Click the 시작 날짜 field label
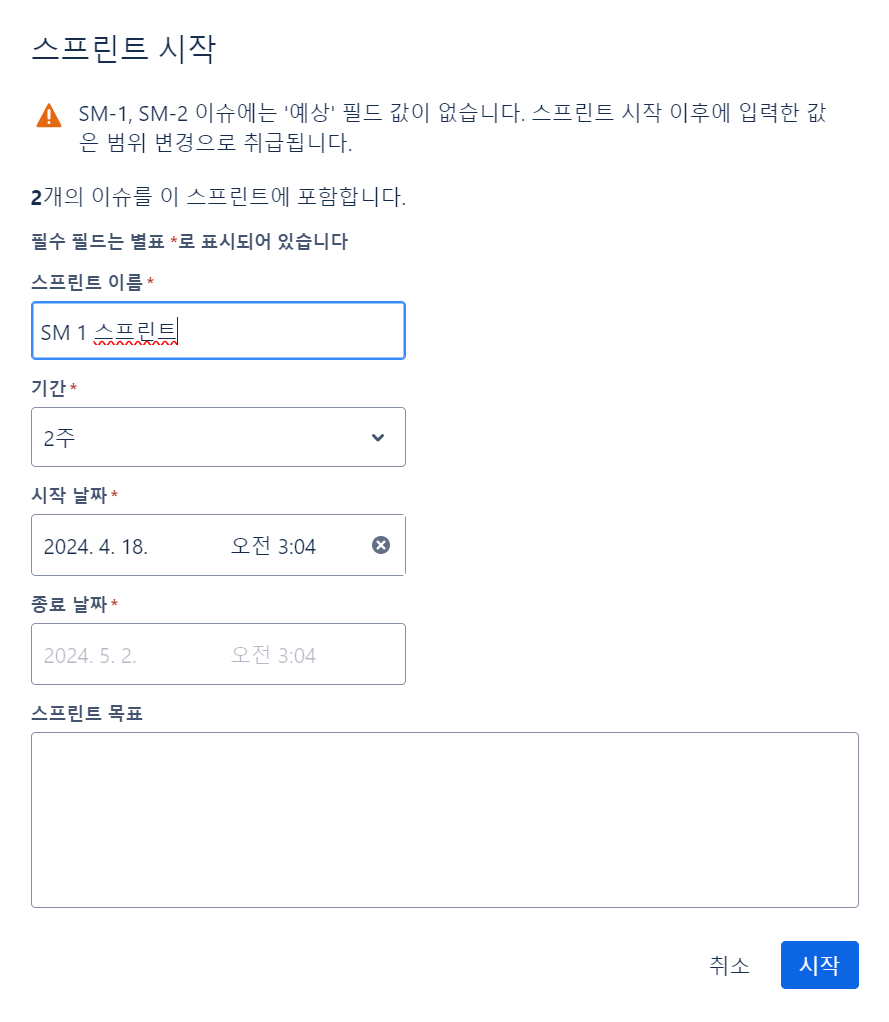889x1022 pixels. (69, 495)
